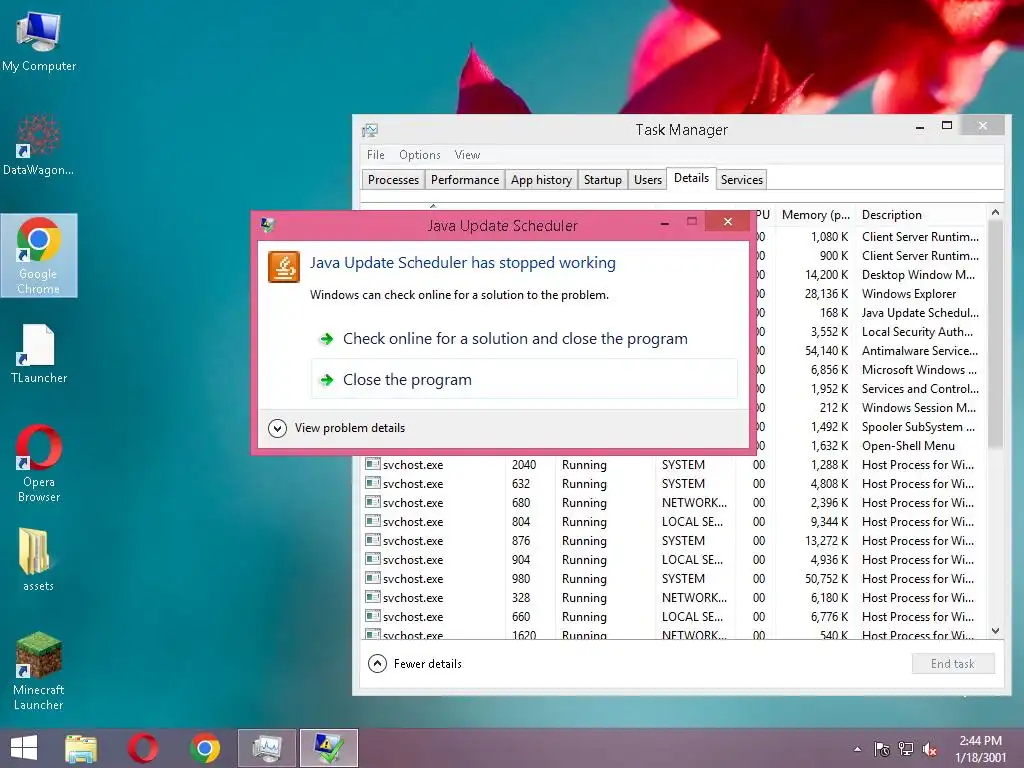Switch to Task Manager taskbar button
The width and height of the screenshot is (1024, 768).
266,748
